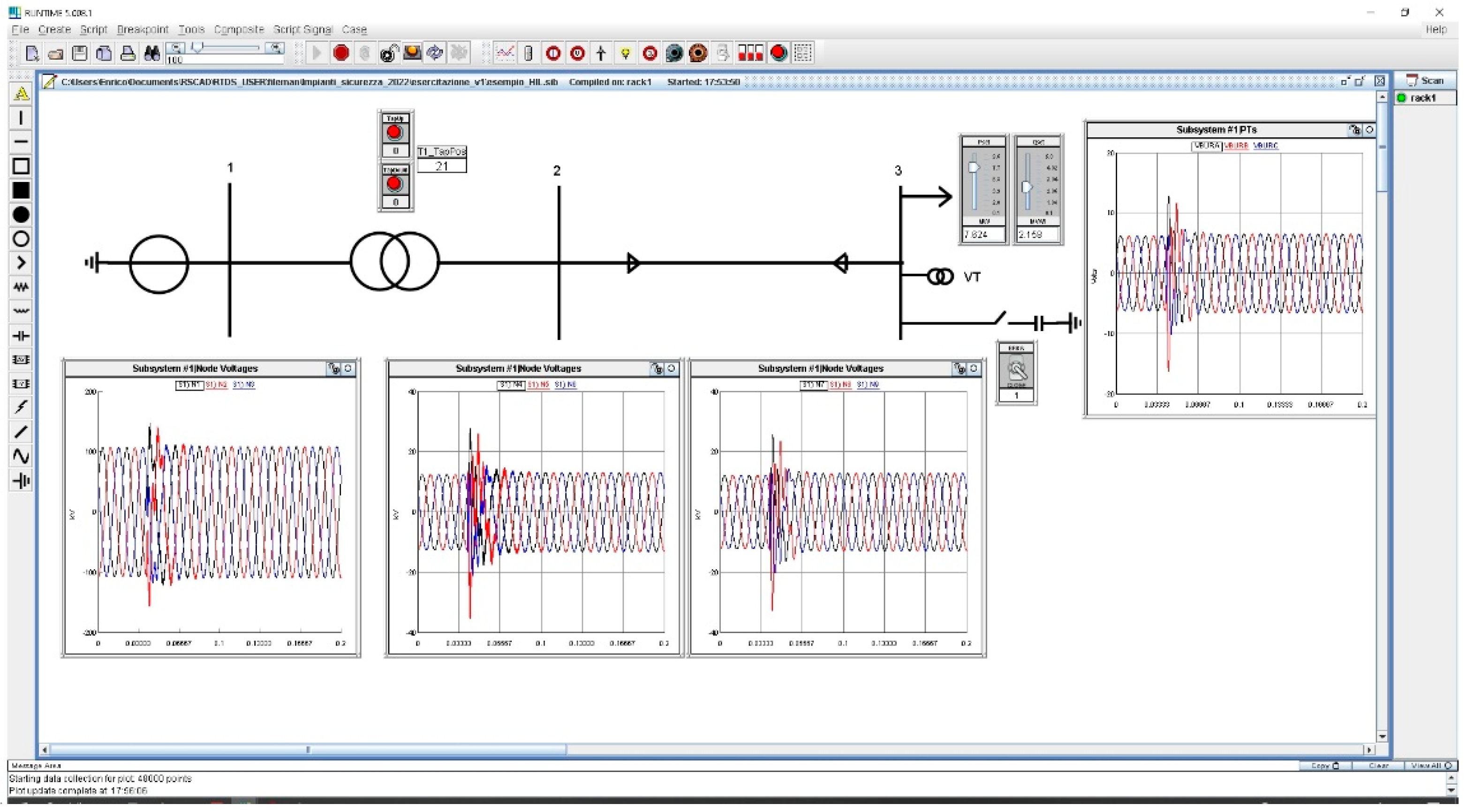Image resolution: width=1466 pixels, height=812 pixels.
Task: Open the Breakpoint menu
Action: [x=142, y=30]
